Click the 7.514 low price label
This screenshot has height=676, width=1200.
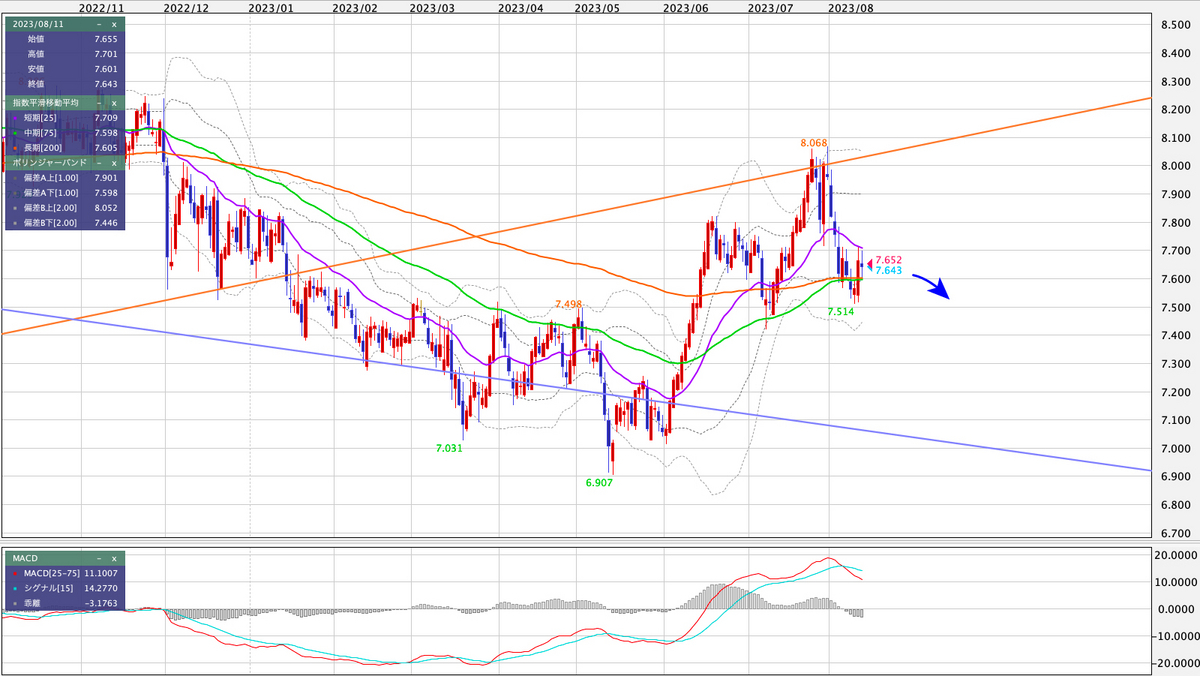tap(841, 312)
